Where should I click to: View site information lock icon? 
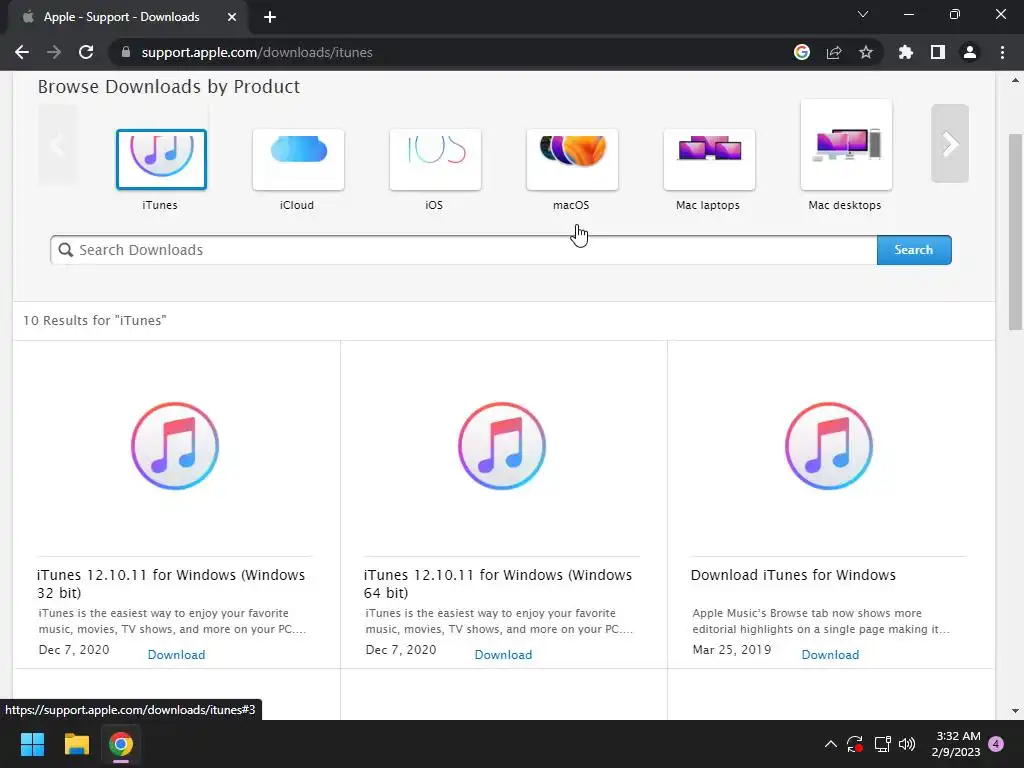click(x=126, y=52)
